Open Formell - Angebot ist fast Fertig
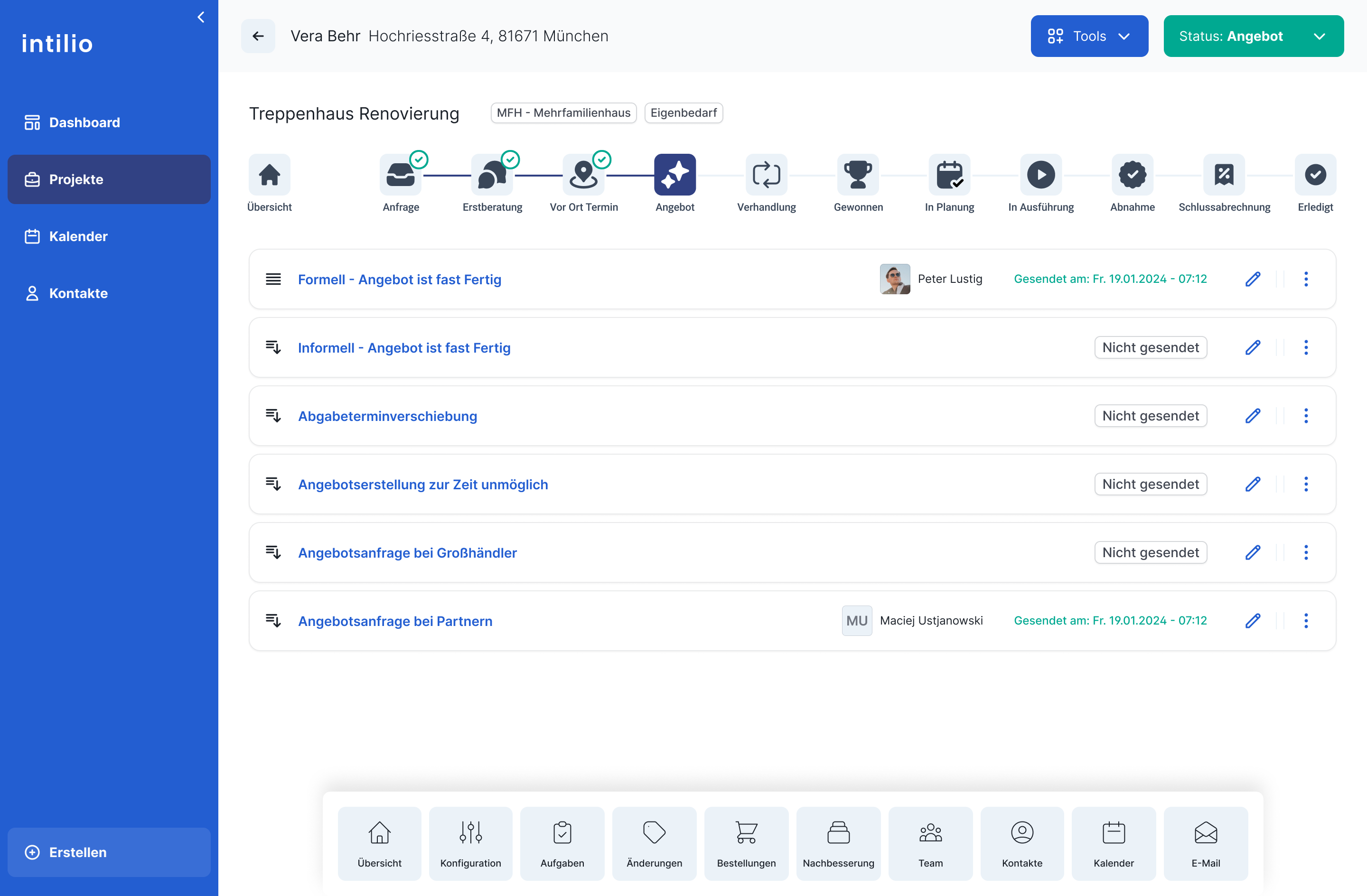 tap(399, 279)
